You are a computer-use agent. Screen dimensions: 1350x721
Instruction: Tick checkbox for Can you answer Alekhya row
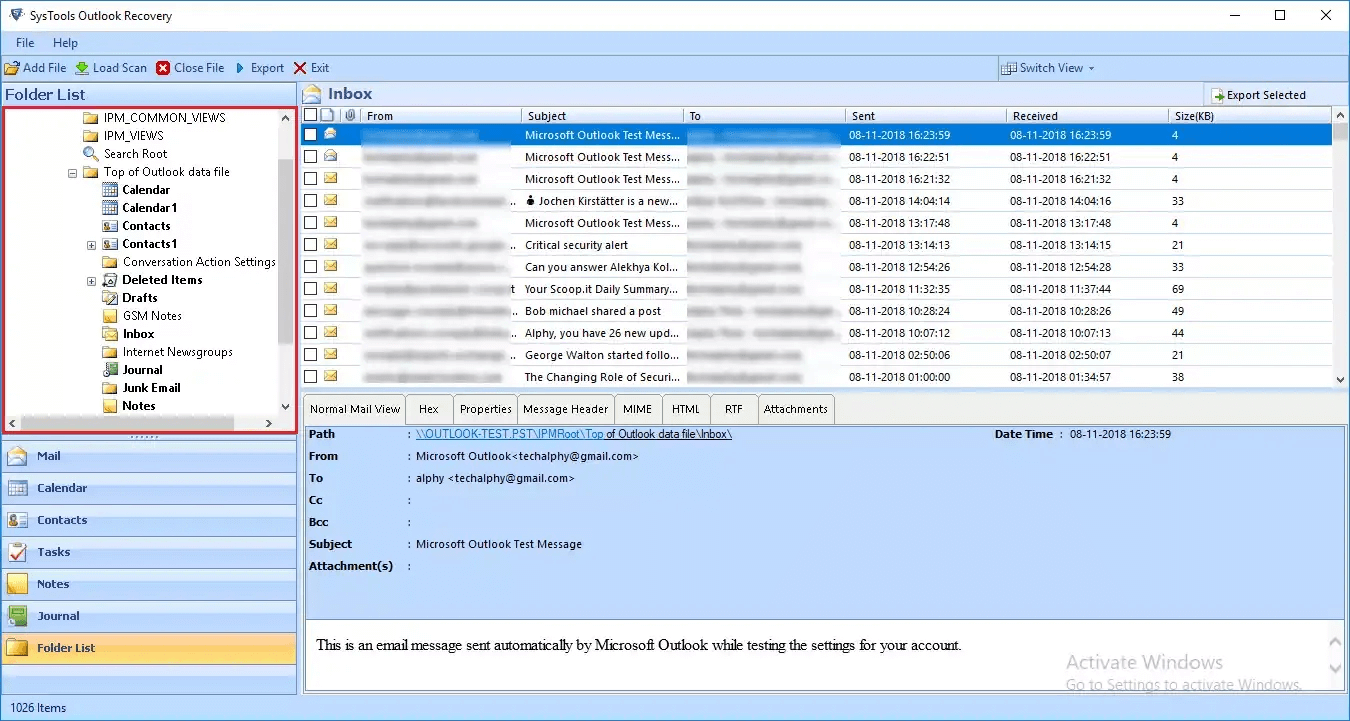(x=310, y=266)
